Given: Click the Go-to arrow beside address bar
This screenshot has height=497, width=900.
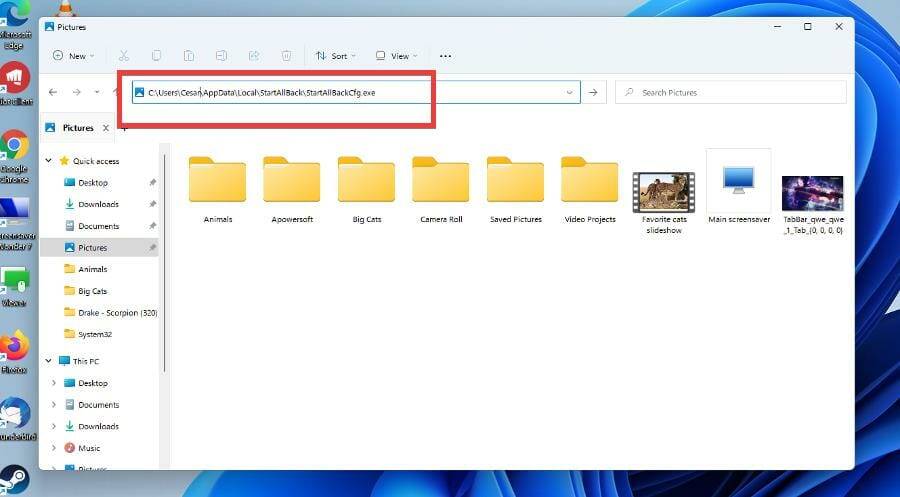Looking at the screenshot, I should tap(593, 92).
